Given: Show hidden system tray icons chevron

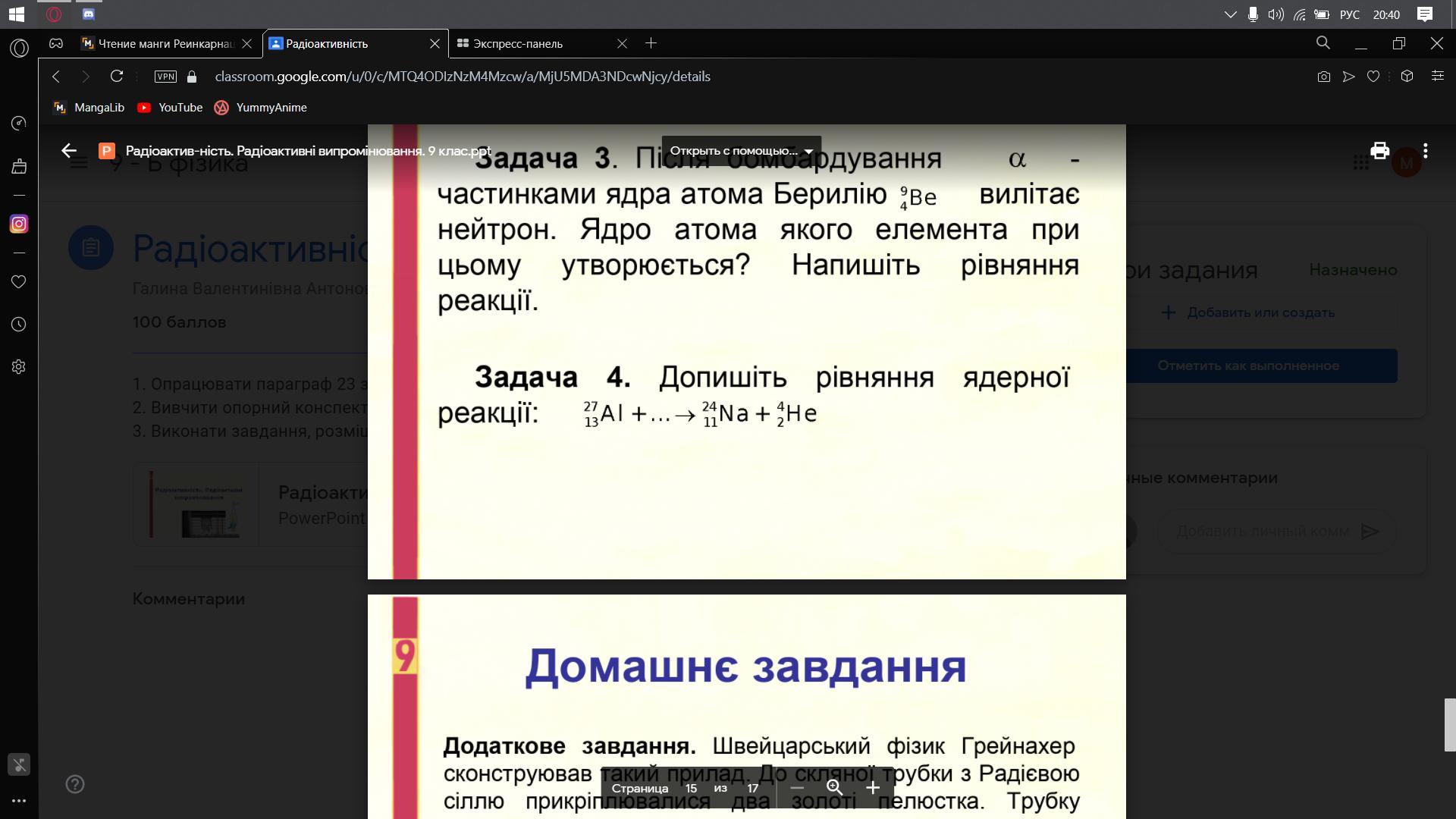Looking at the screenshot, I should pyautogui.click(x=1231, y=14).
